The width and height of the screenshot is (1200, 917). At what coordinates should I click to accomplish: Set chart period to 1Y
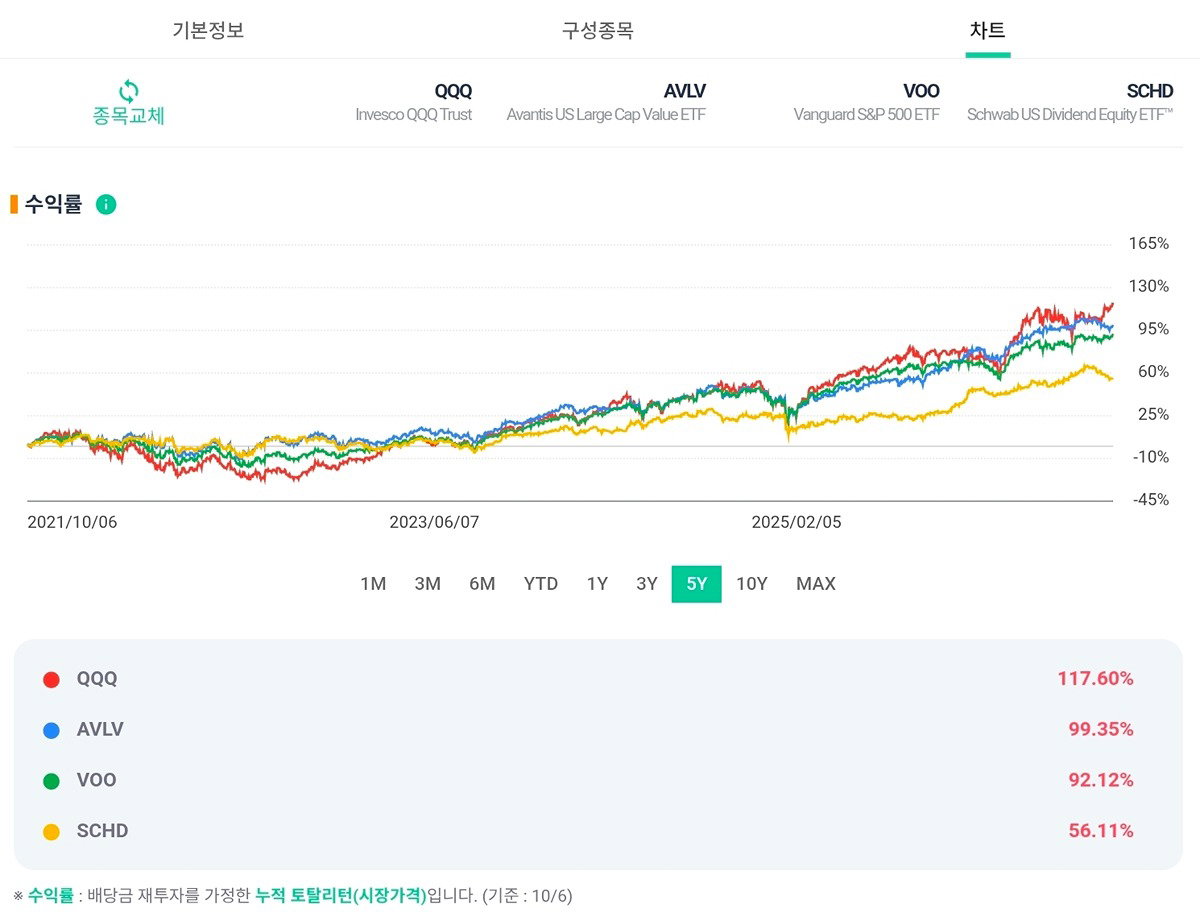tap(597, 584)
